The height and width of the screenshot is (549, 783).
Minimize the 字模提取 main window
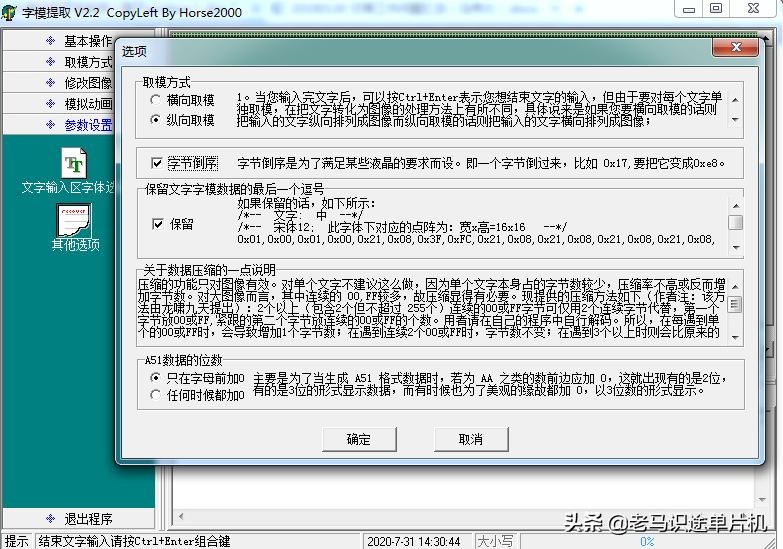point(690,8)
